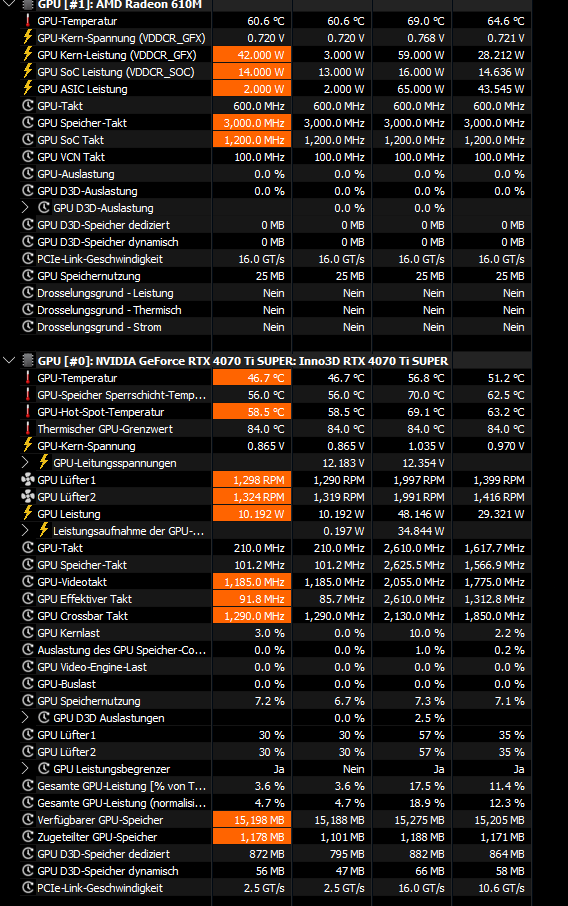Click the 1,298 RPM fan value
This screenshot has width=568, height=906.
(252, 480)
